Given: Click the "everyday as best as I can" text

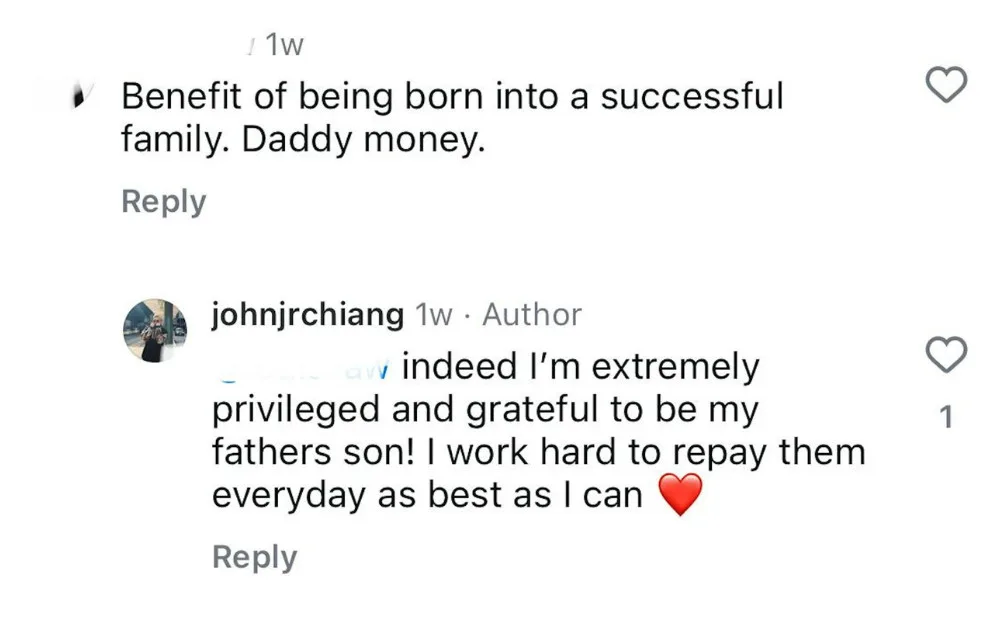Looking at the screenshot, I should pyautogui.click(x=427, y=495).
